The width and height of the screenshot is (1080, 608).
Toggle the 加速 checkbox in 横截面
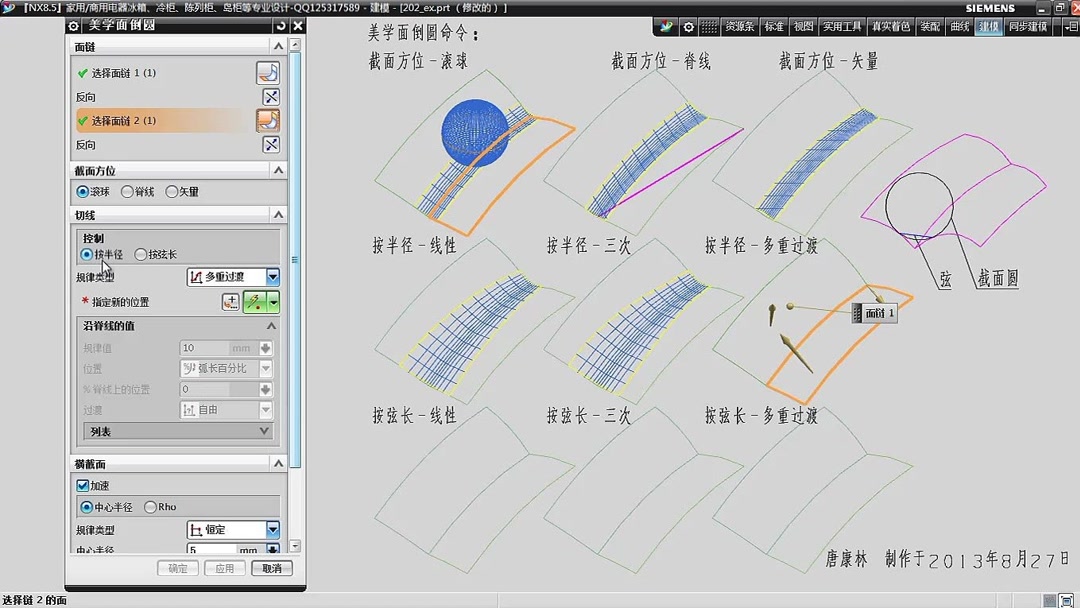[x=82, y=484]
